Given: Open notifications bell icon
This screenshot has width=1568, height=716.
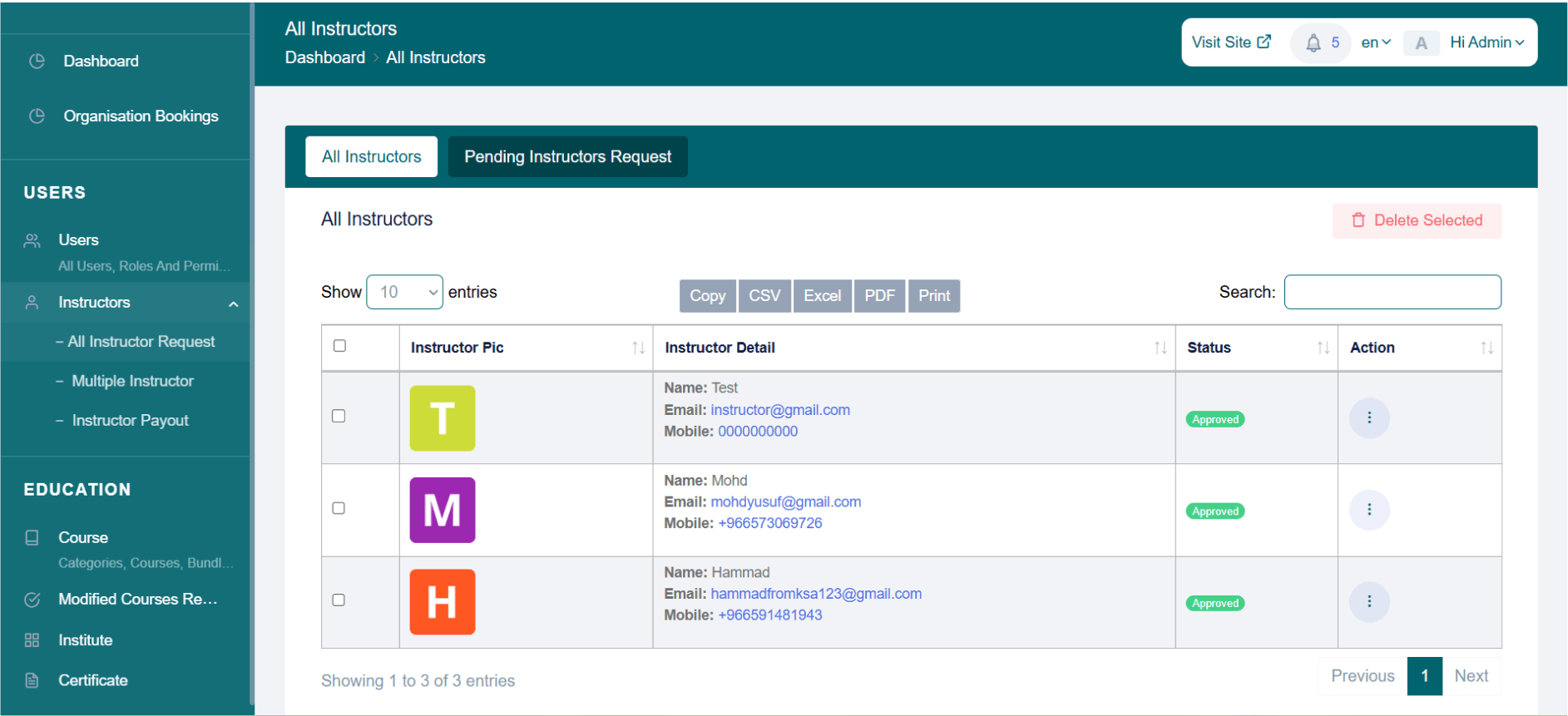Looking at the screenshot, I should [1313, 43].
